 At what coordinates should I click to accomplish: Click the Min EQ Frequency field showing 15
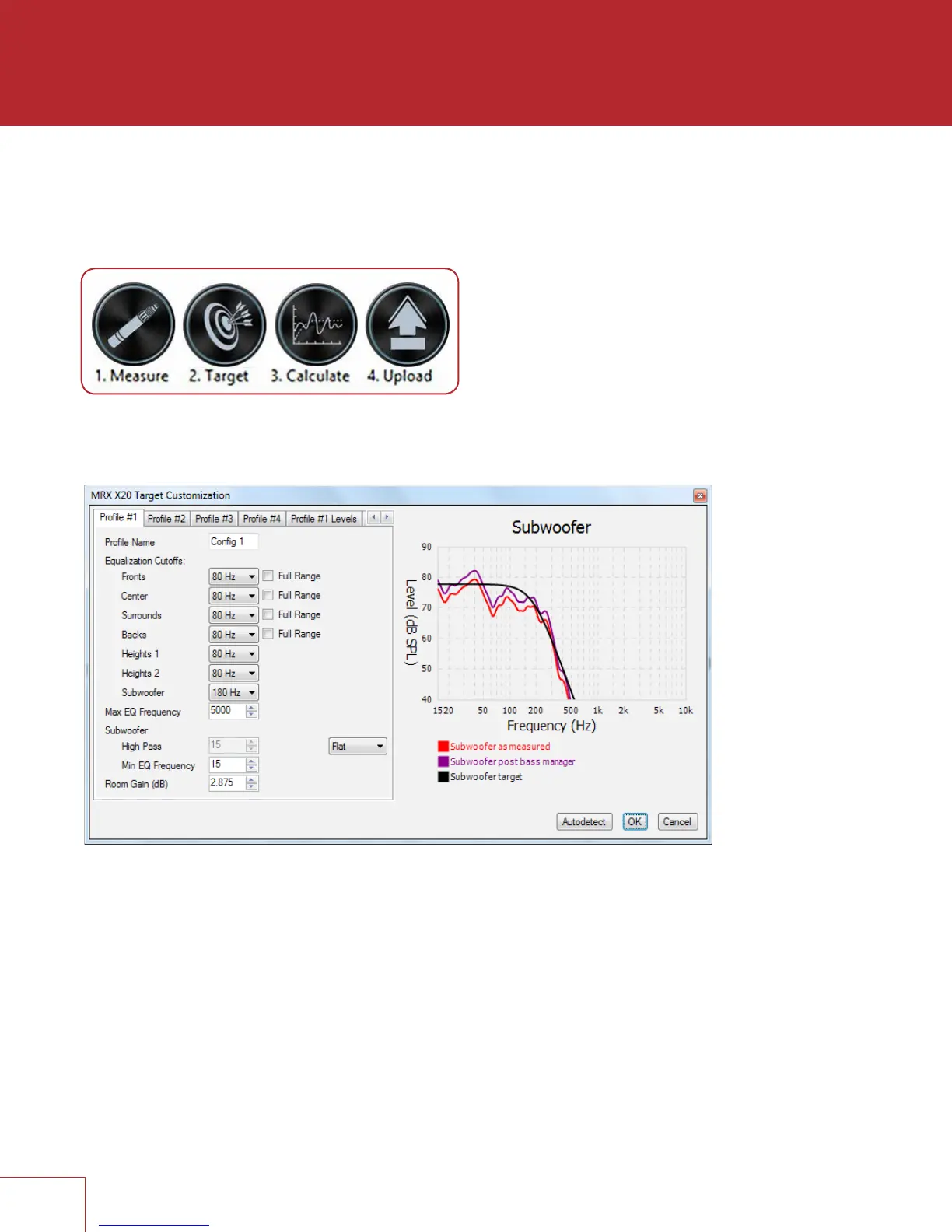[x=227, y=765]
